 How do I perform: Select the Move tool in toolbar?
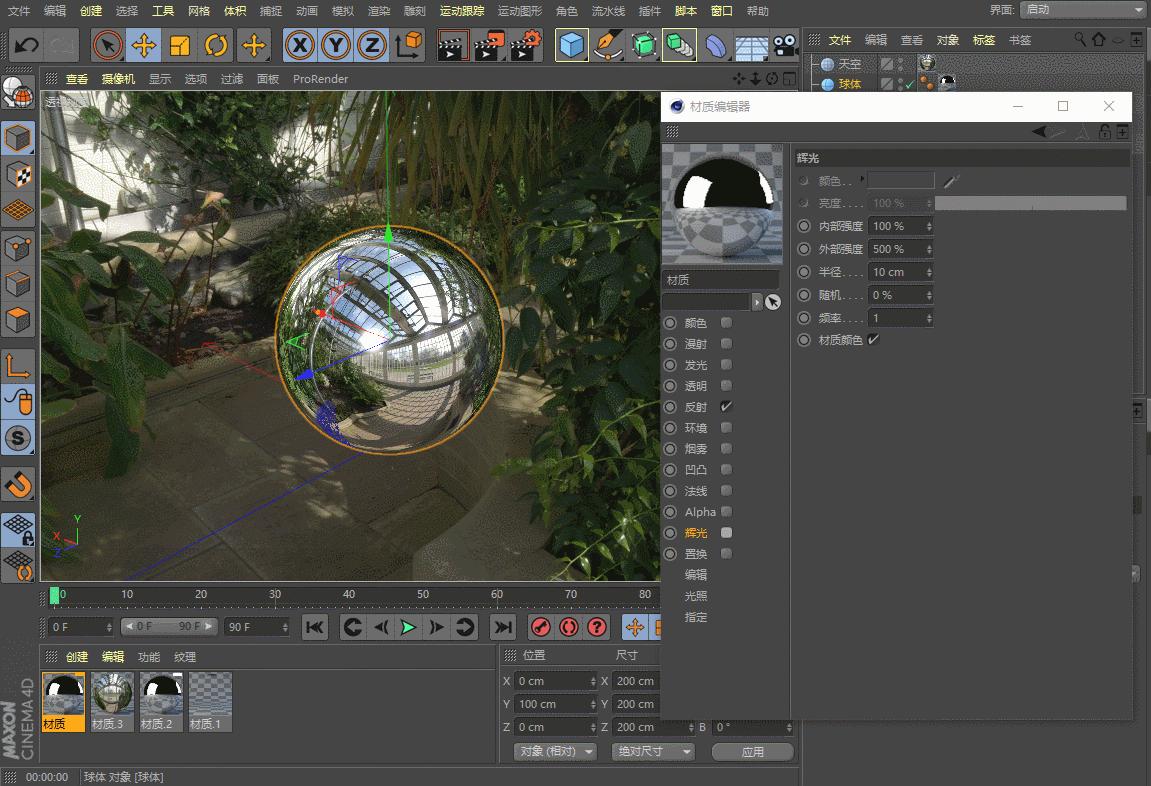(x=144, y=45)
